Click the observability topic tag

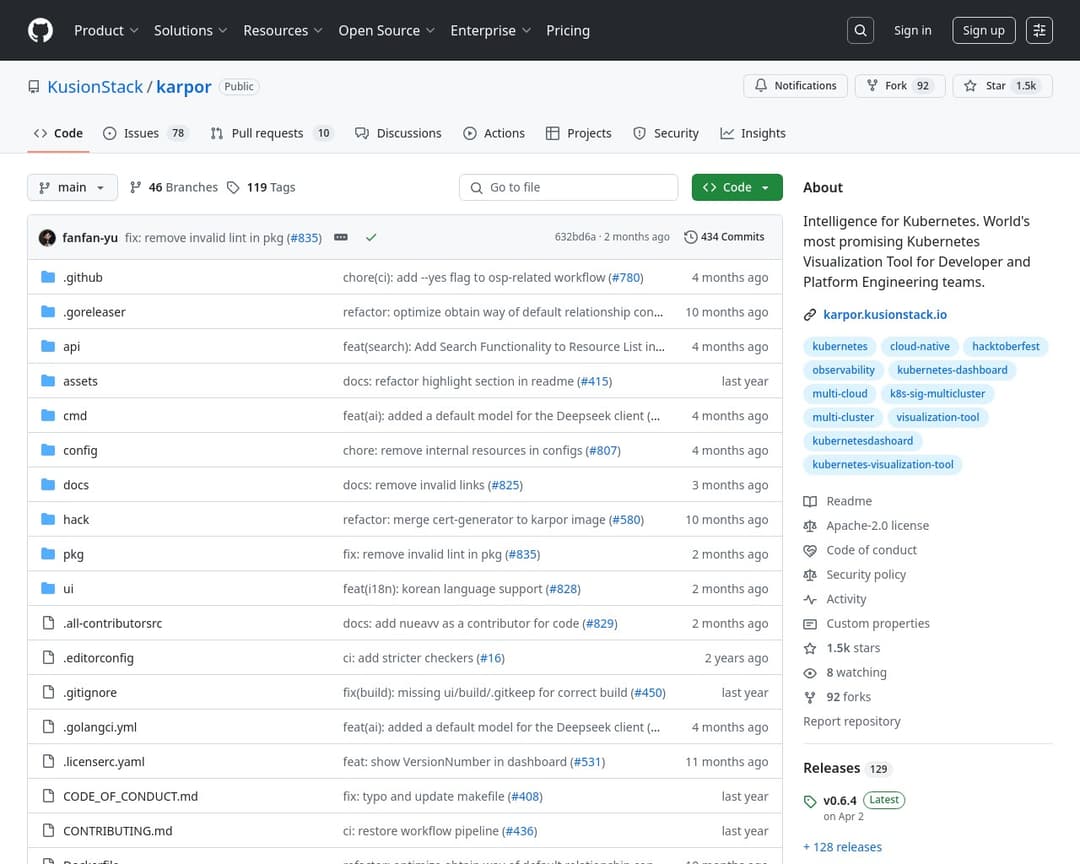click(x=843, y=370)
